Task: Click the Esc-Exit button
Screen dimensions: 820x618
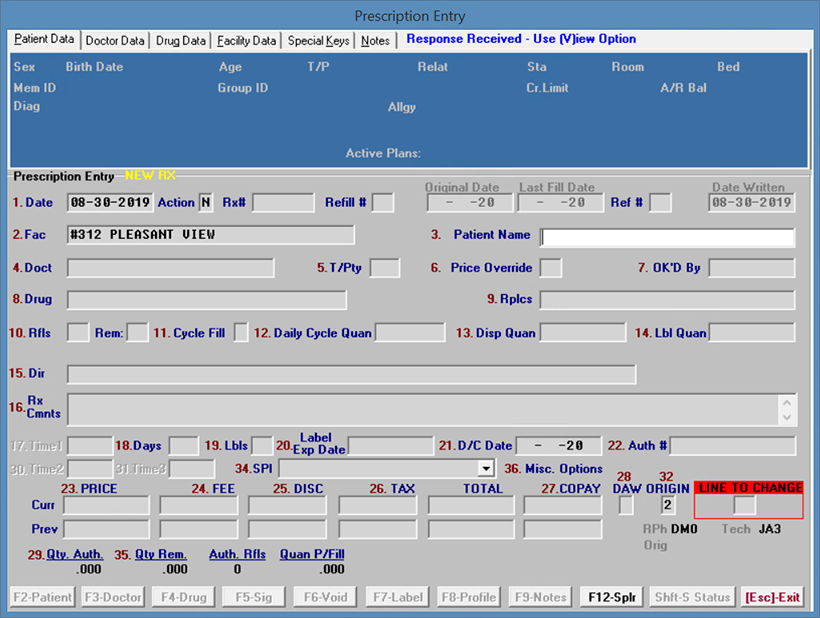Action: [772, 597]
